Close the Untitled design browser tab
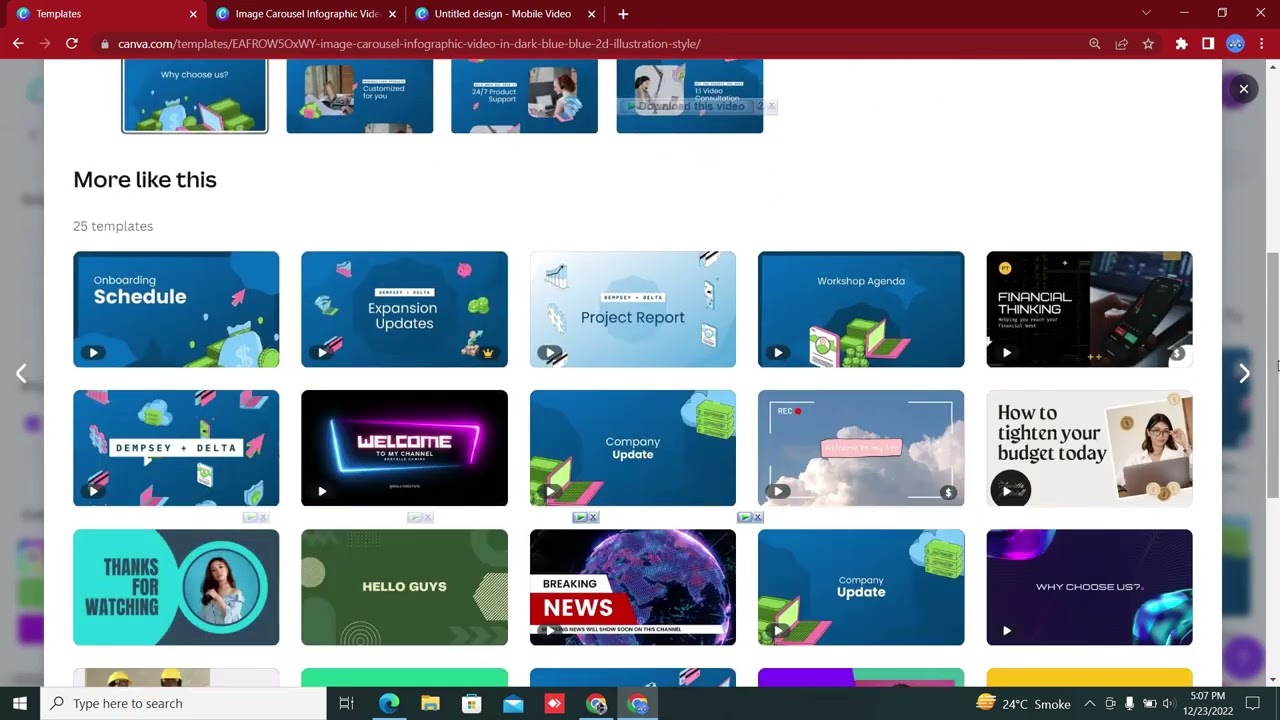The width and height of the screenshot is (1280, 720). pos(591,14)
